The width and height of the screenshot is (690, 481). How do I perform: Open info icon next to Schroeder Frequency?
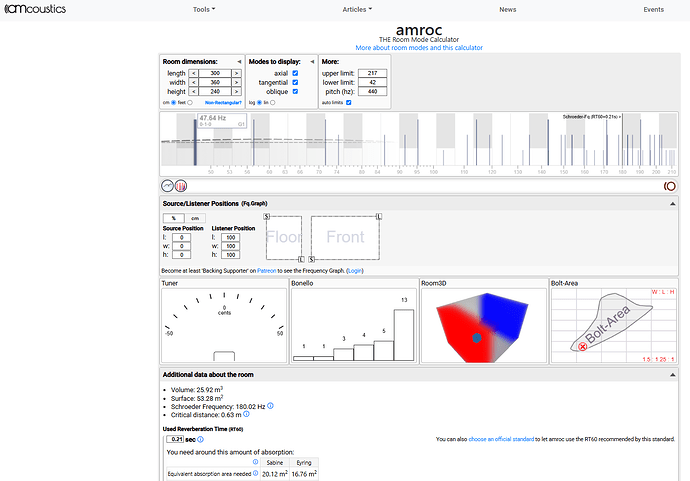270,406
